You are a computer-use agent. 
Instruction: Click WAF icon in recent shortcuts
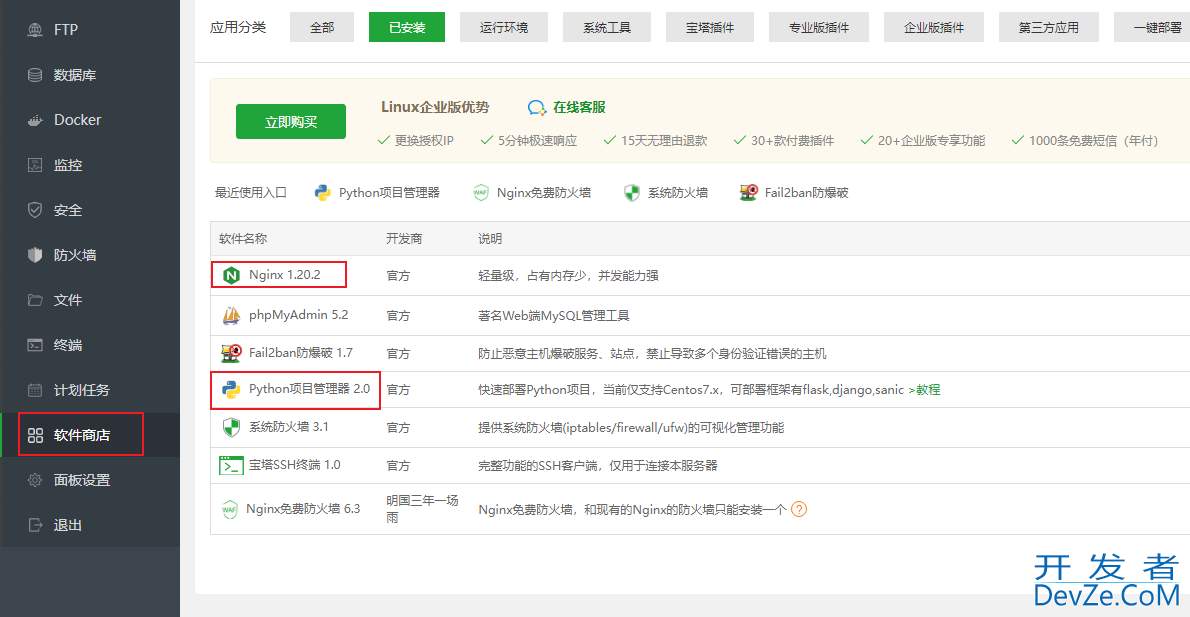(480, 193)
